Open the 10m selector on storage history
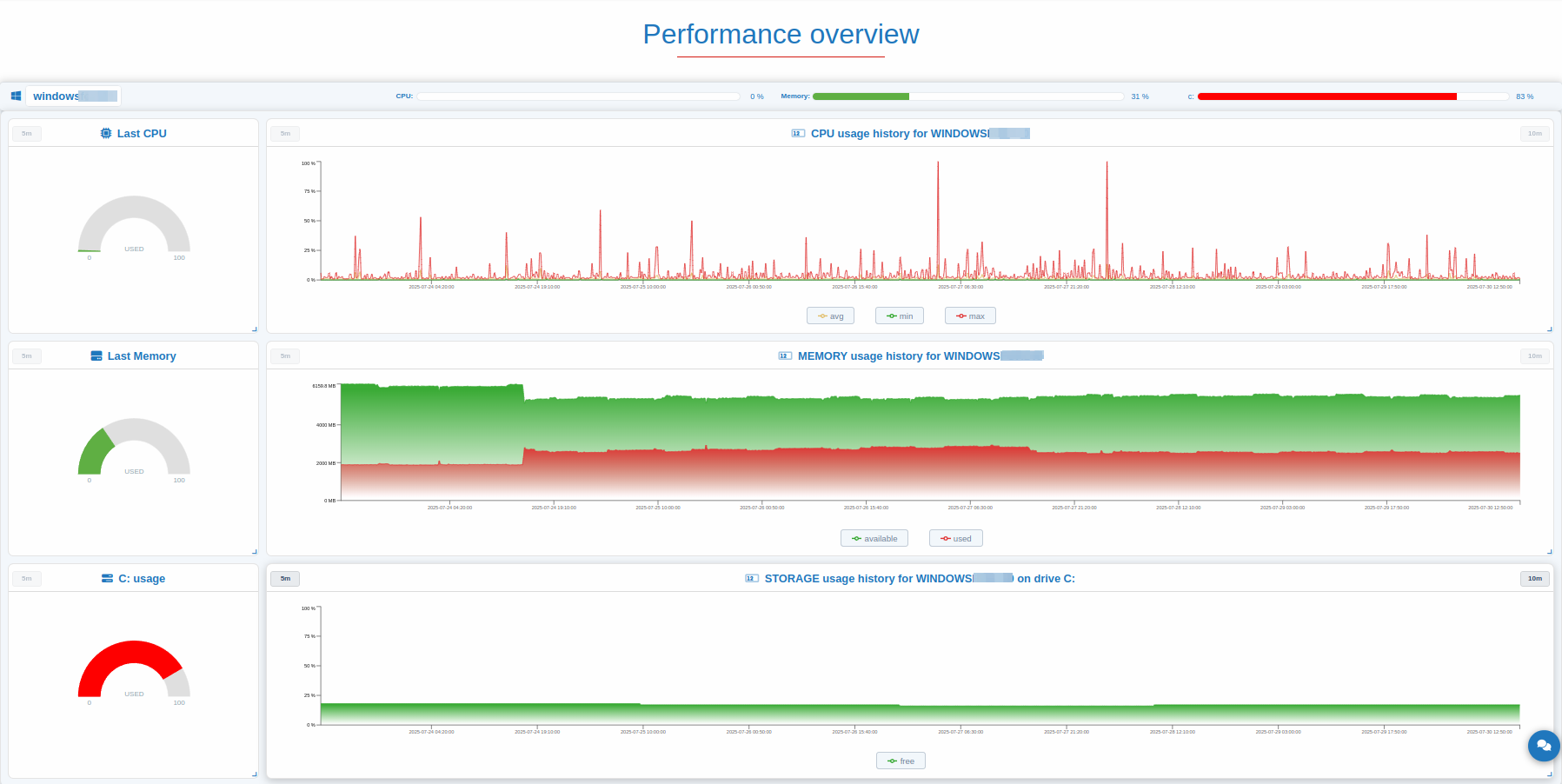The width and height of the screenshot is (1562, 784). tap(1535, 579)
